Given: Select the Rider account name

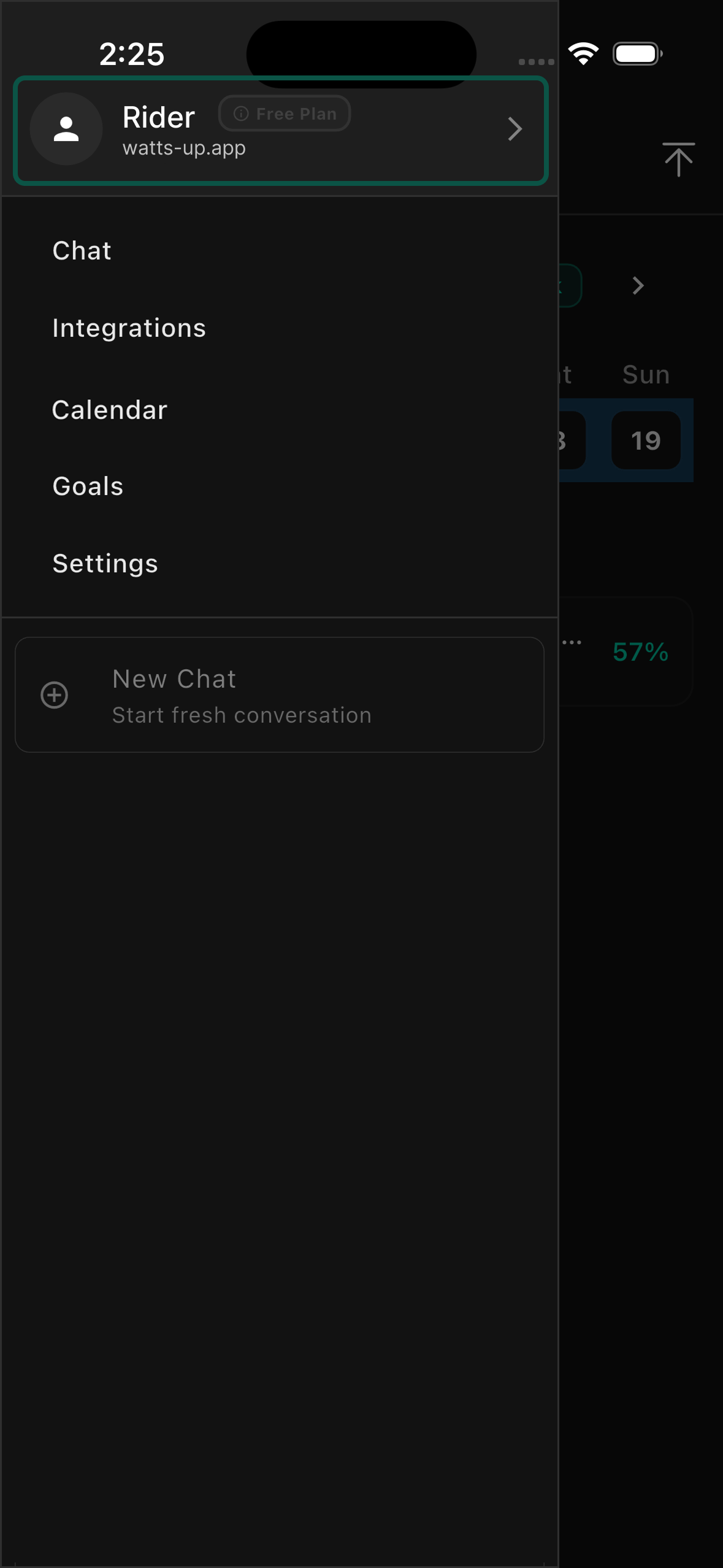Looking at the screenshot, I should tap(159, 117).
